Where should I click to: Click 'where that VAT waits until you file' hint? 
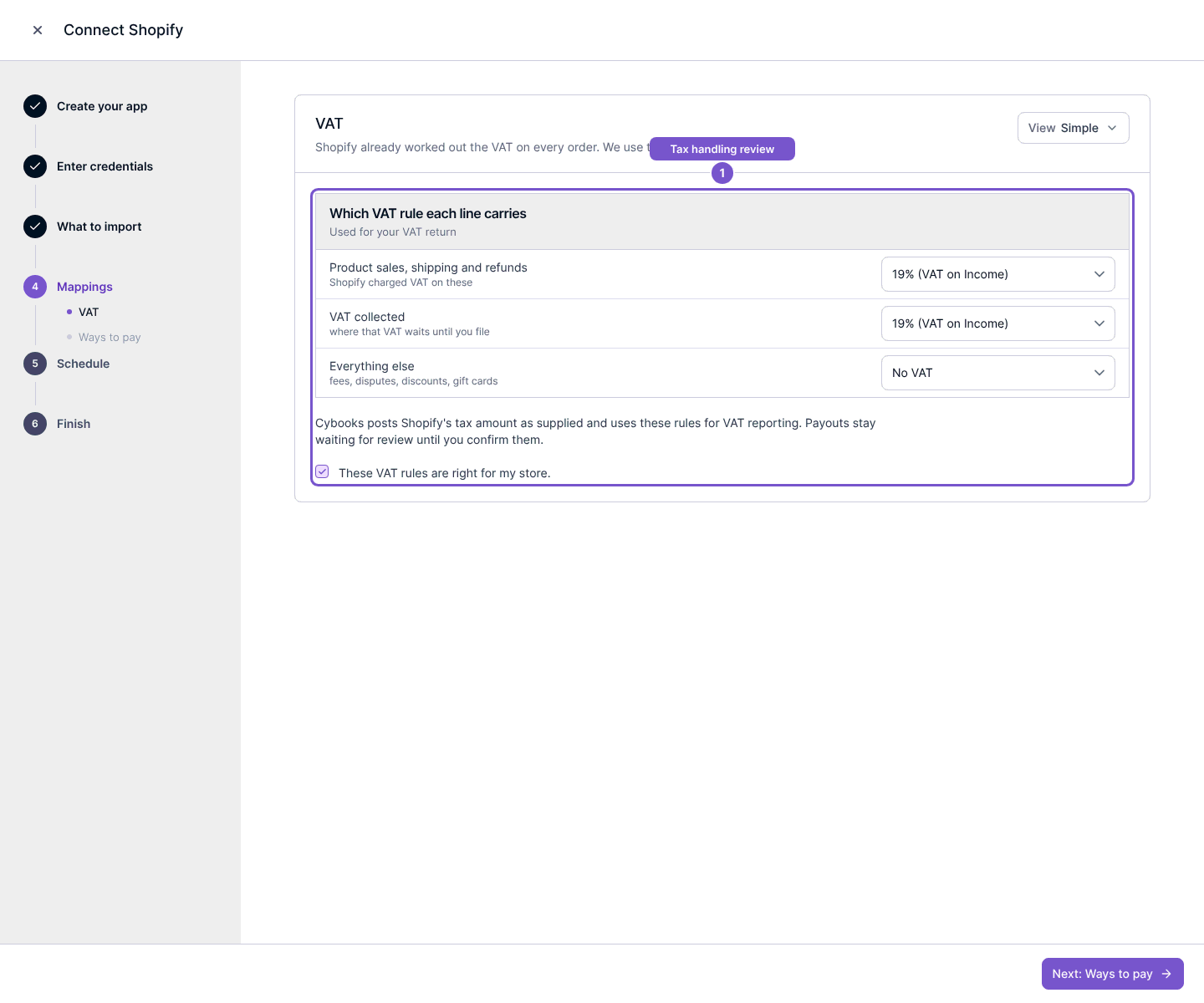tap(410, 332)
